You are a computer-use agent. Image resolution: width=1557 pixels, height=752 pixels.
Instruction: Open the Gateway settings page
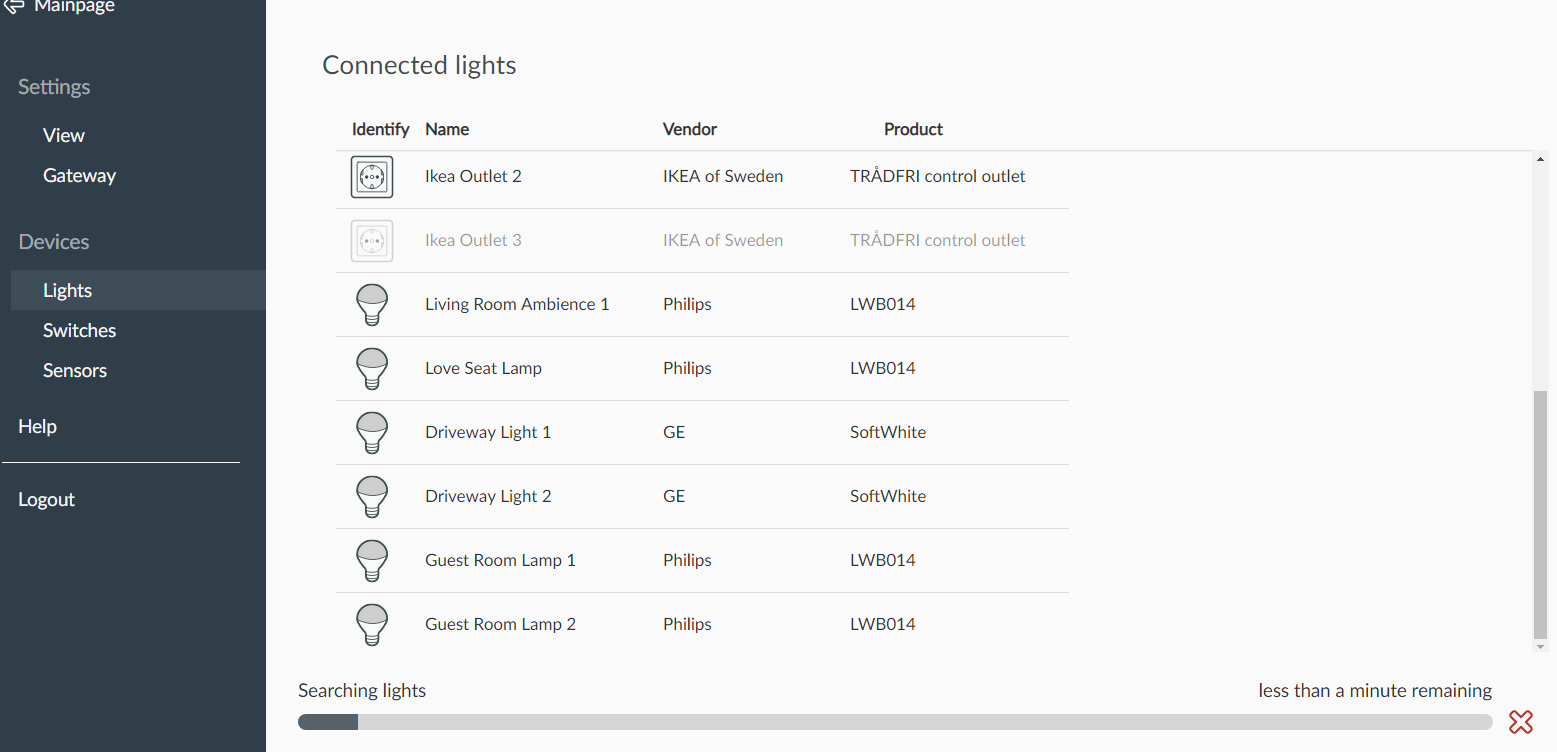click(79, 175)
